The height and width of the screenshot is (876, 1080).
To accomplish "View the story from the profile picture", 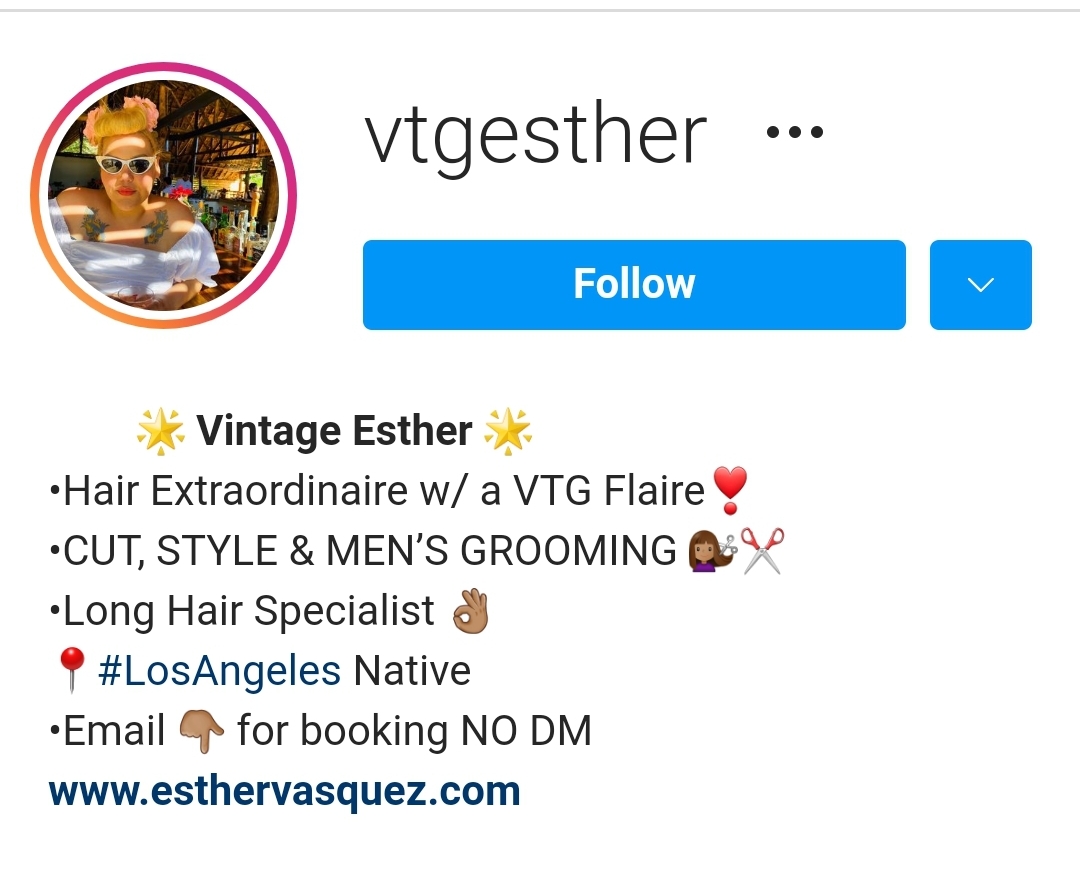I will tap(164, 196).
